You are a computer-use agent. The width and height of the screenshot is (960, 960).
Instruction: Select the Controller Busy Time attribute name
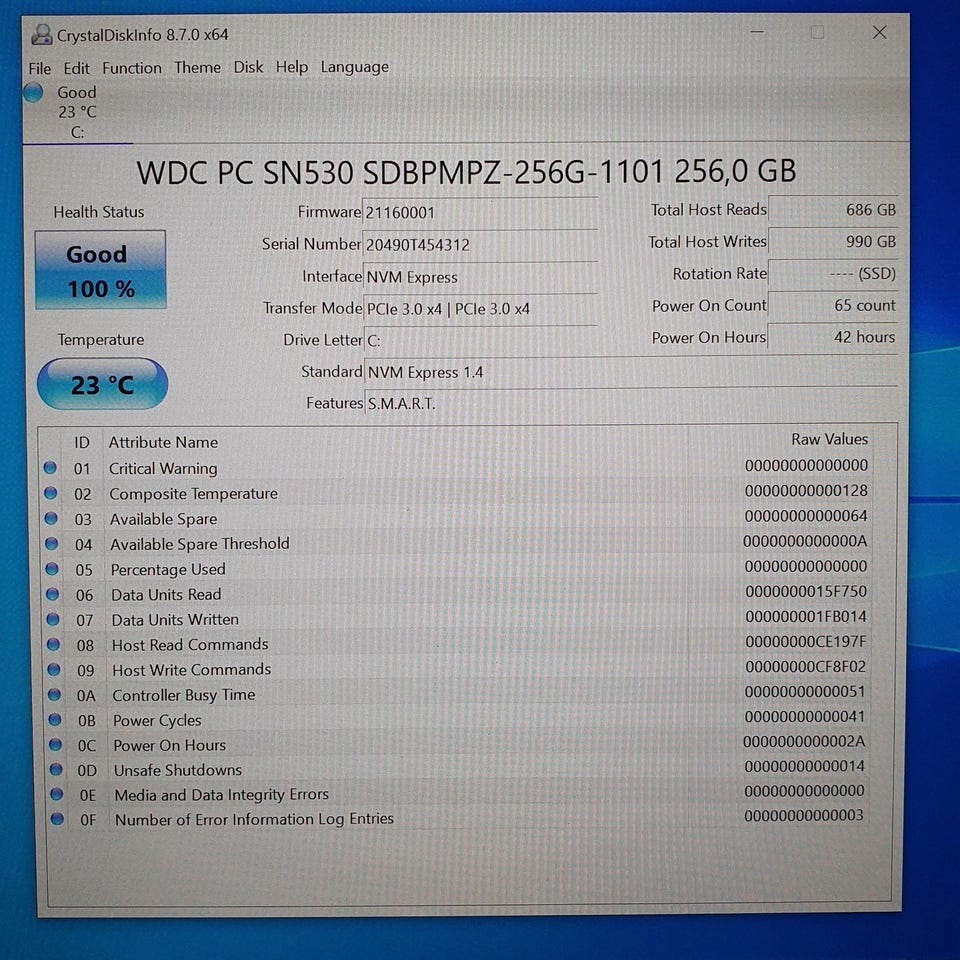(x=184, y=695)
